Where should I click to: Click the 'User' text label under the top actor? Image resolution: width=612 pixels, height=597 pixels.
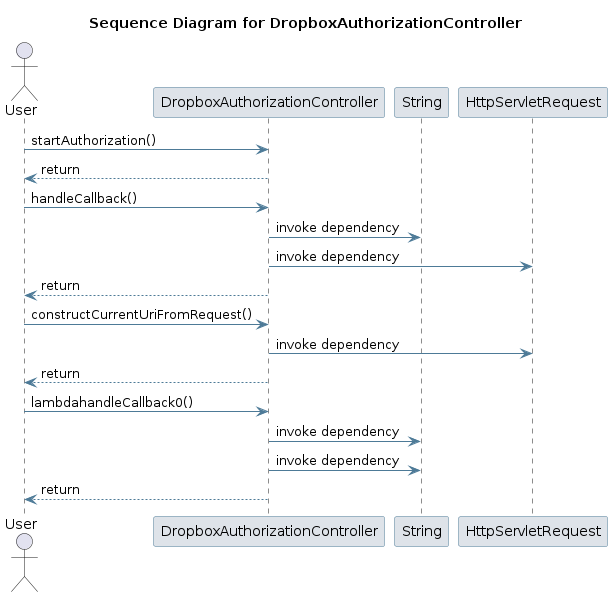pyautogui.click(x=21, y=110)
